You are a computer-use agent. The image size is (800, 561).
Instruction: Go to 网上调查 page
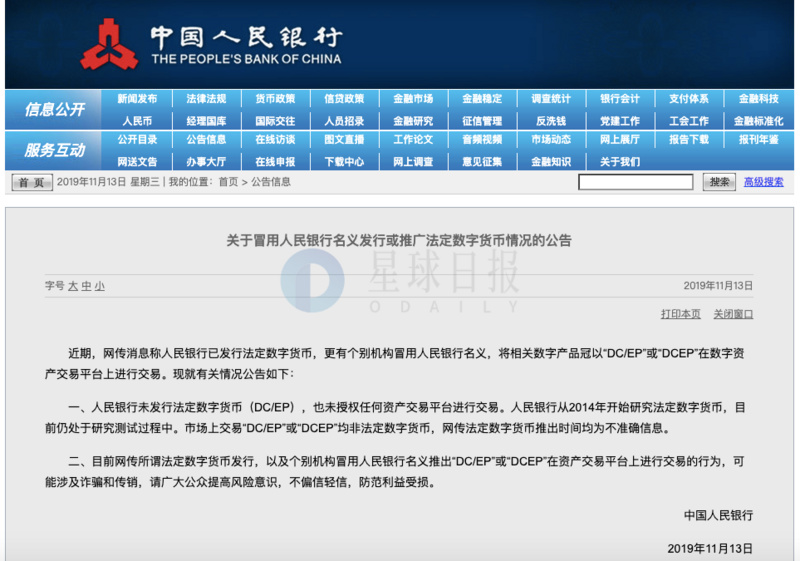click(413, 162)
